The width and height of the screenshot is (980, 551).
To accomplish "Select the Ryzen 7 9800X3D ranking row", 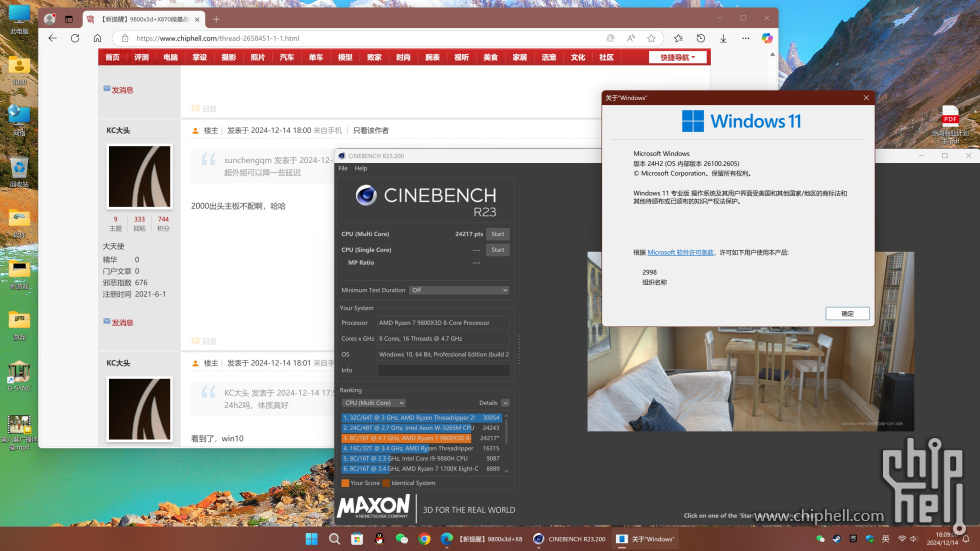I will point(421,438).
